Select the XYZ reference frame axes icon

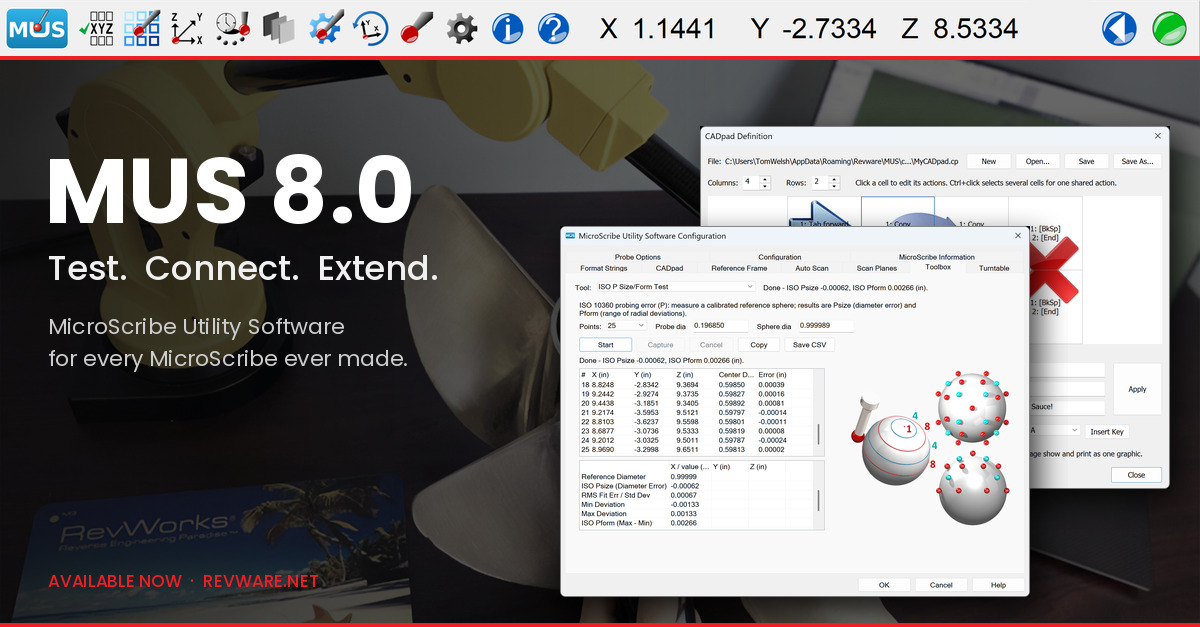coord(187,28)
